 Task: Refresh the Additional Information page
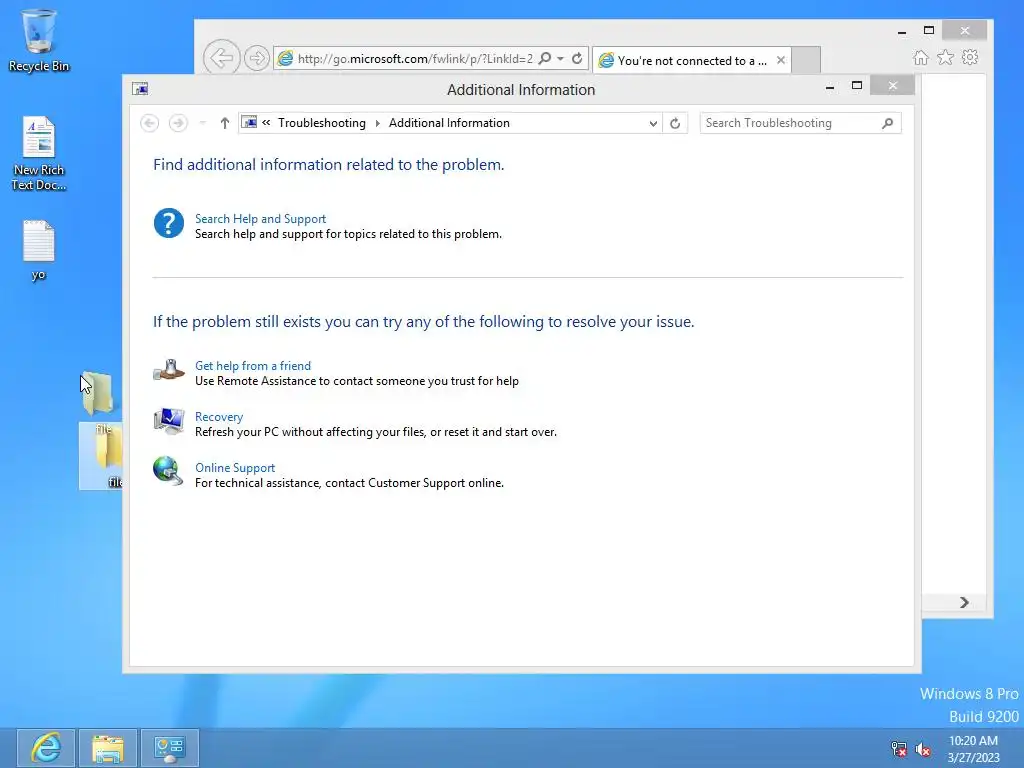[675, 123]
